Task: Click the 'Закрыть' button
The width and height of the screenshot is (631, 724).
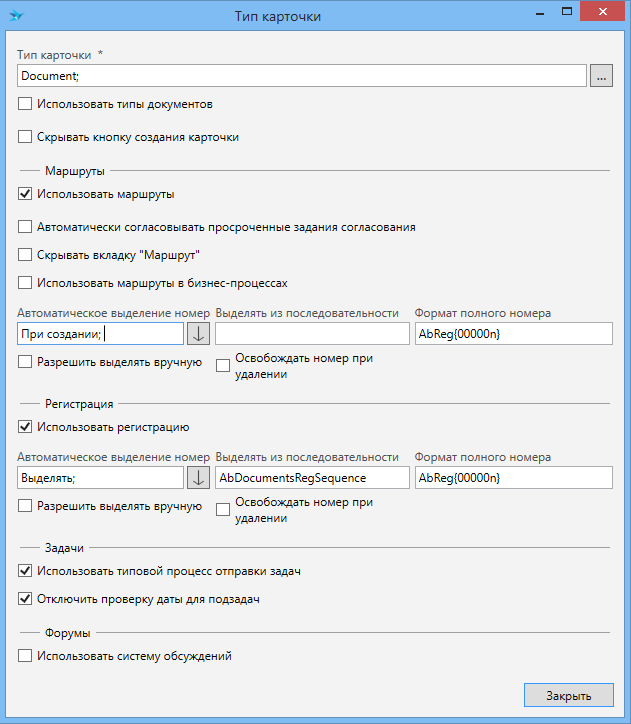Action: point(567,696)
